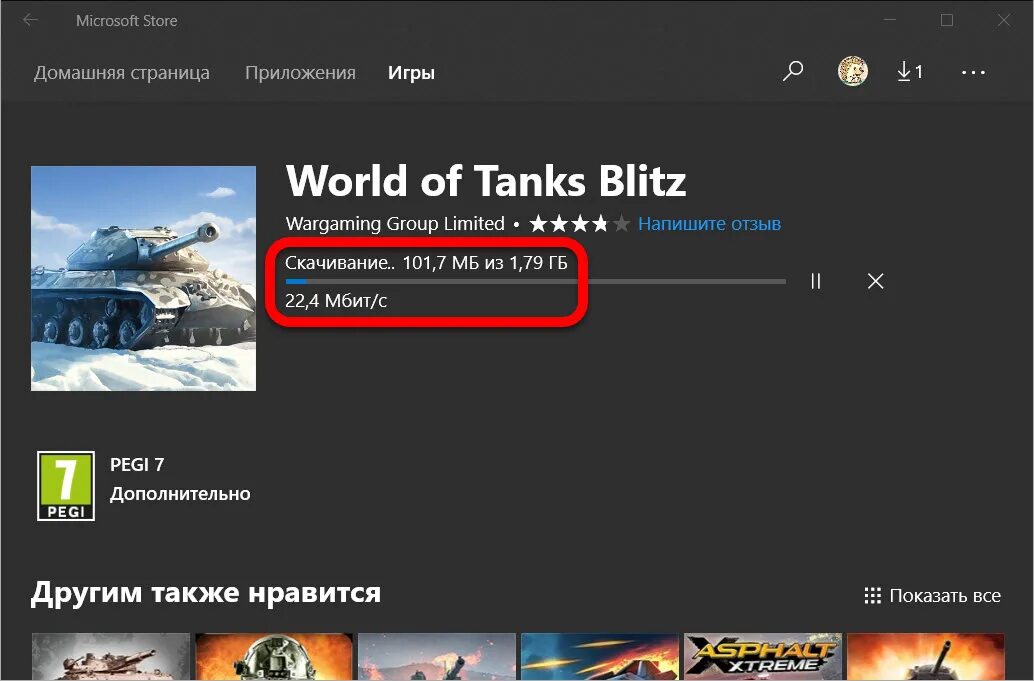Open the three-dots more menu
The height and width of the screenshot is (681, 1034).
pyautogui.click(x=973, y=73)
